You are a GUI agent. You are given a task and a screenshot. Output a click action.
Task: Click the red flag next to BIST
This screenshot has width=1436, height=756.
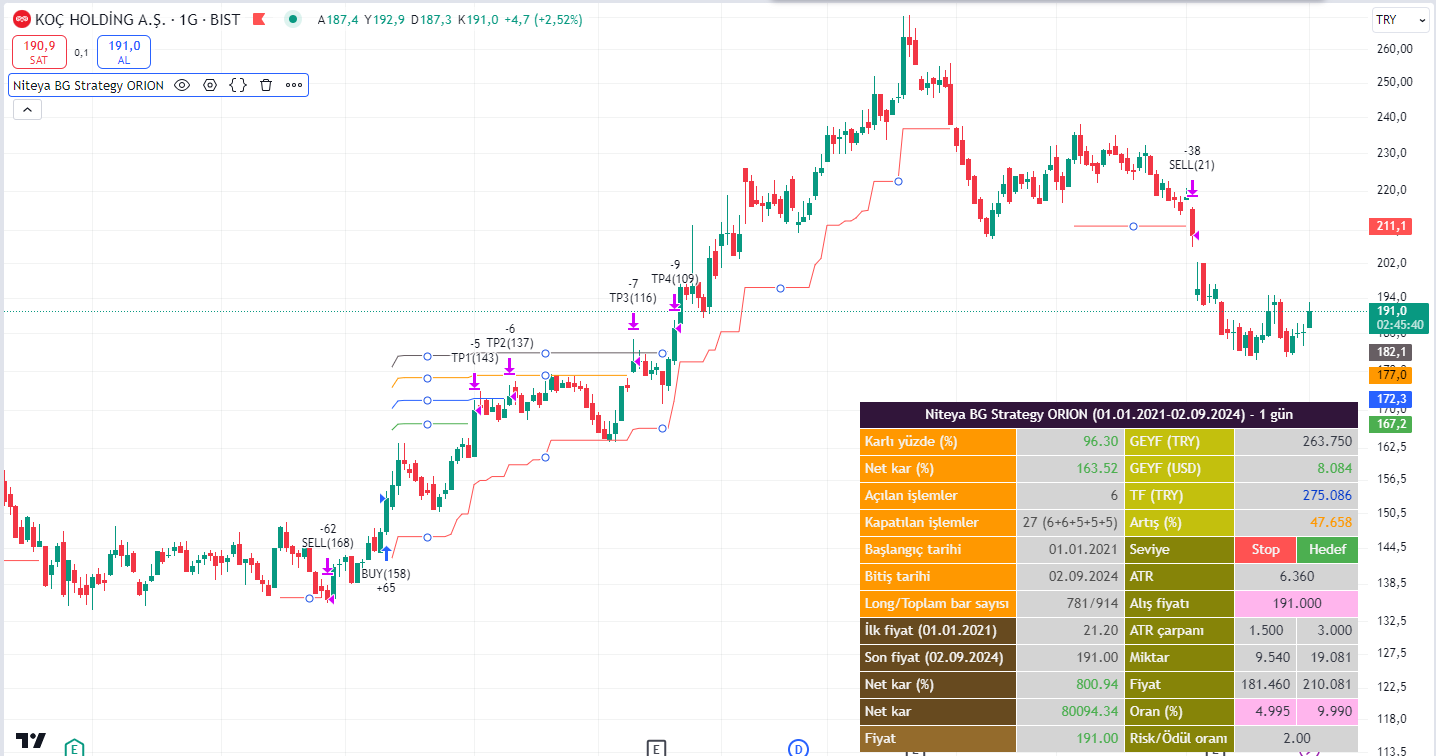click(258, 19)
